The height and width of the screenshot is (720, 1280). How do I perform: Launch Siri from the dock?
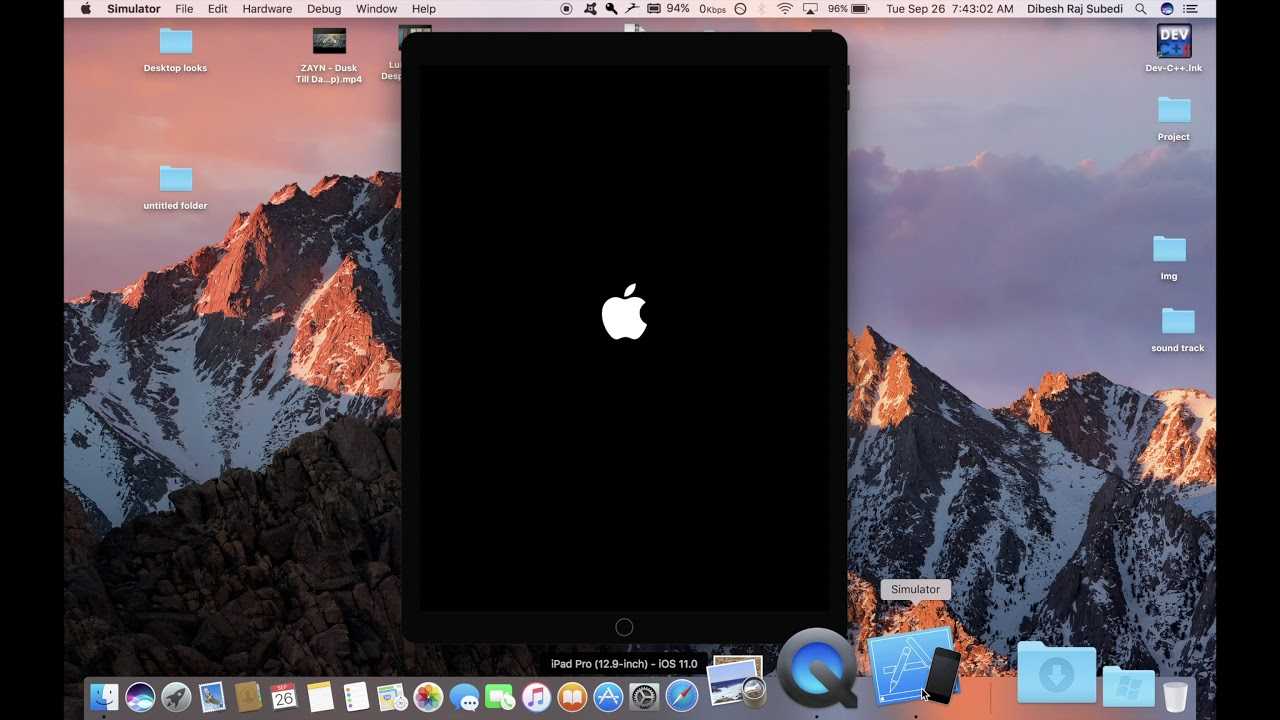(x=140, y=697)
